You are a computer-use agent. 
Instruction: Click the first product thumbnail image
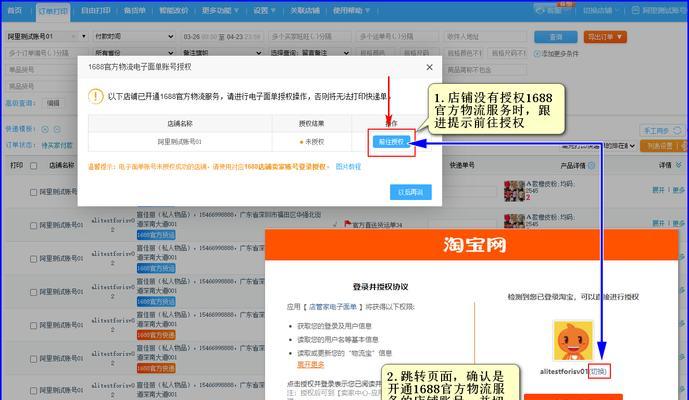[x=514, y=191]
